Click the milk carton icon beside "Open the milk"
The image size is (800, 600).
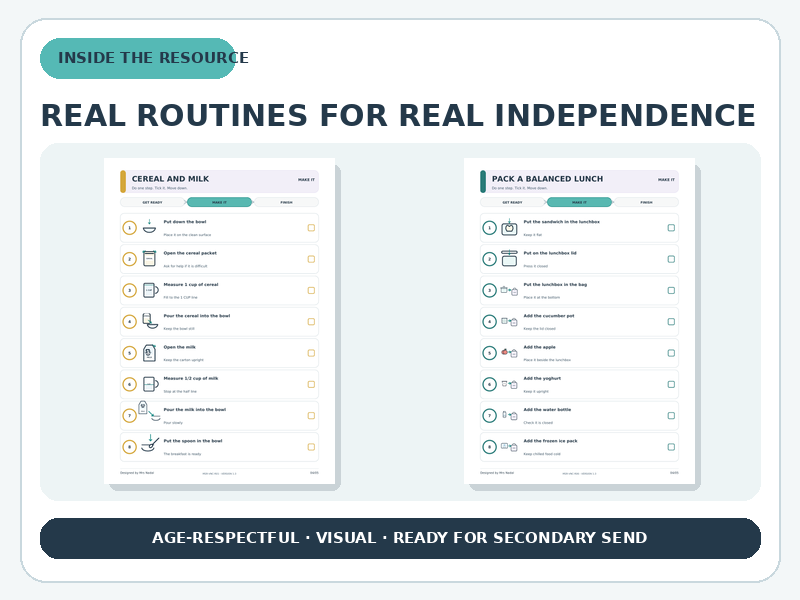click(x=149, y=353)
